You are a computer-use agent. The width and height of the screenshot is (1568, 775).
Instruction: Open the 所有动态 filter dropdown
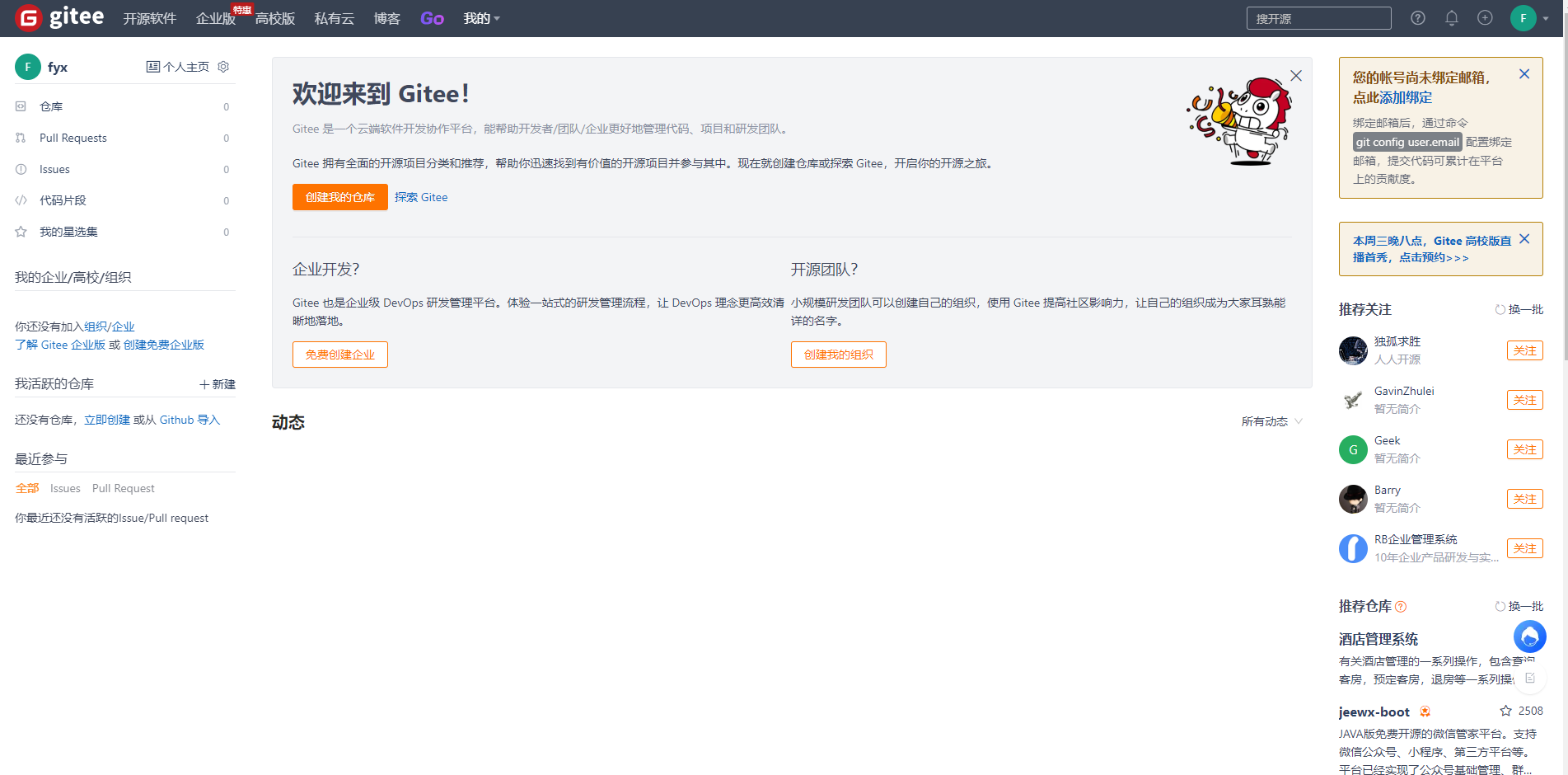[x=1272, y=421]
